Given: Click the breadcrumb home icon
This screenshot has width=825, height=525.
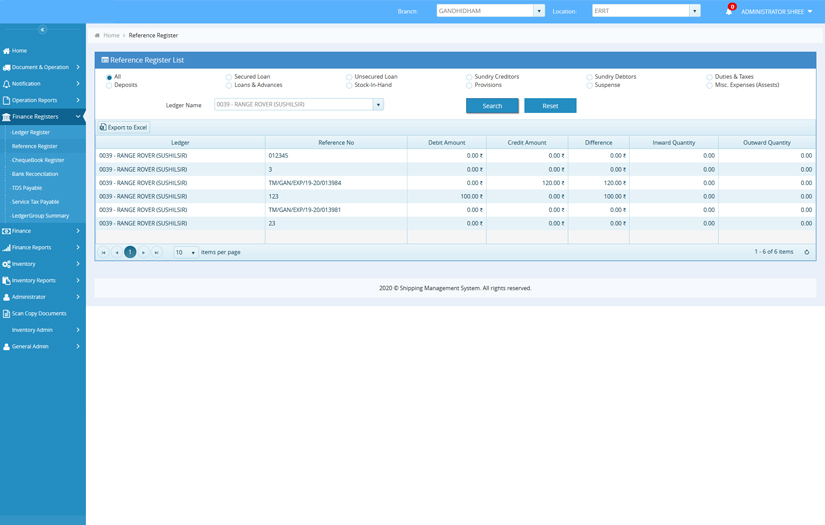Looking at the screenshot, I should (97, 35).
